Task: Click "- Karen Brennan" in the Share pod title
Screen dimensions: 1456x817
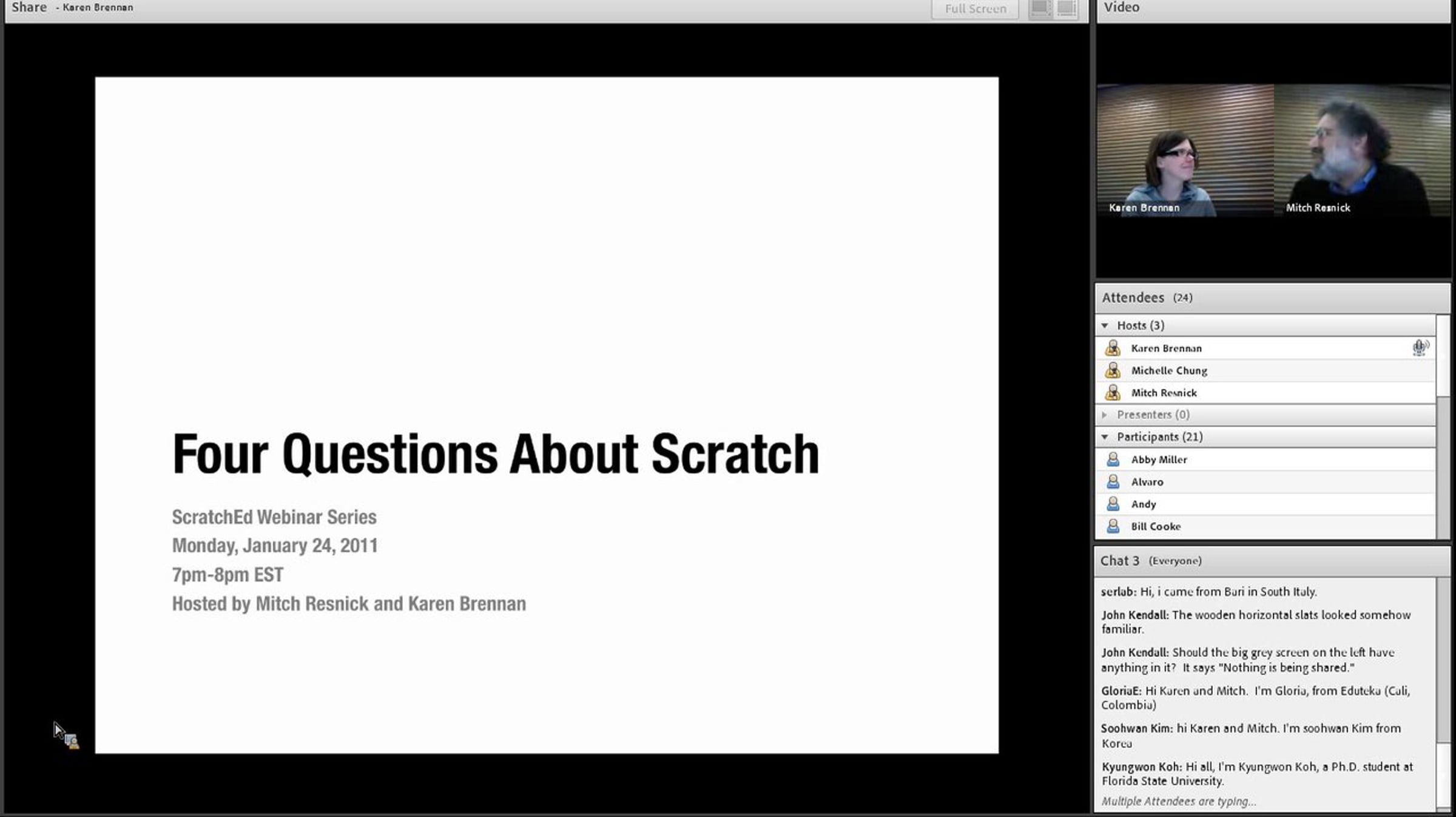Action: pos(95,7)
